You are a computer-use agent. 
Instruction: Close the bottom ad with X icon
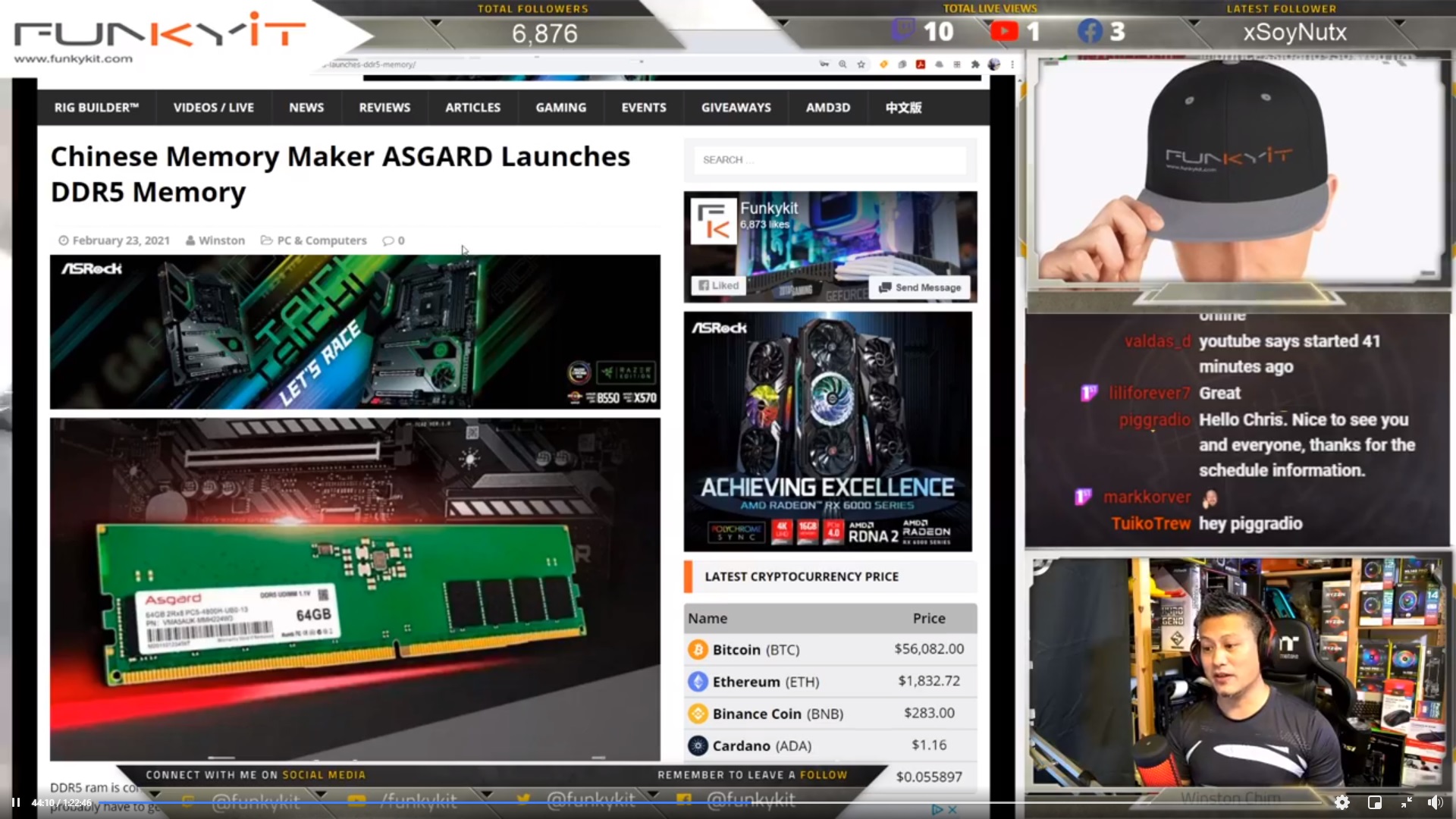point(952,810)
